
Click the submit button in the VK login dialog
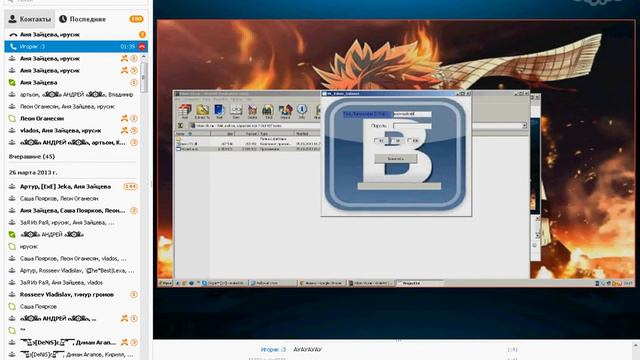click(396, 158)
